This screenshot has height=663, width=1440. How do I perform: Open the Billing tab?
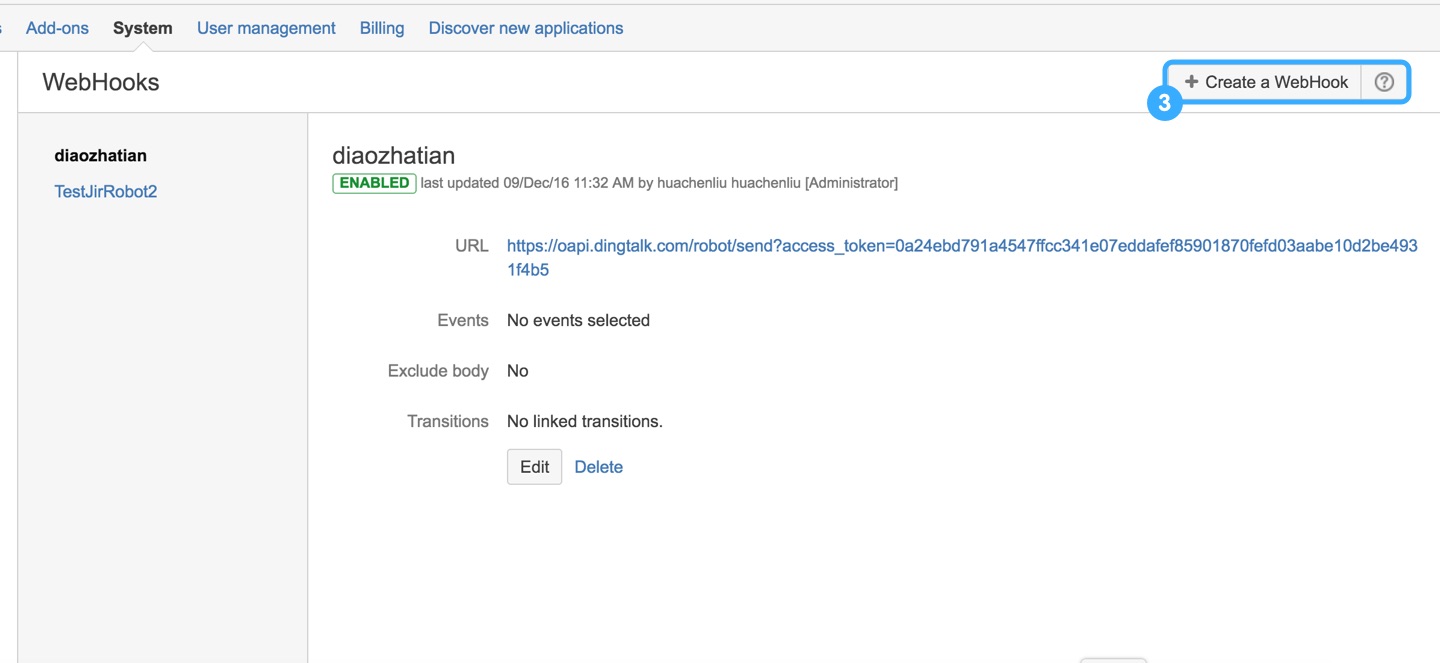(382, 28)
